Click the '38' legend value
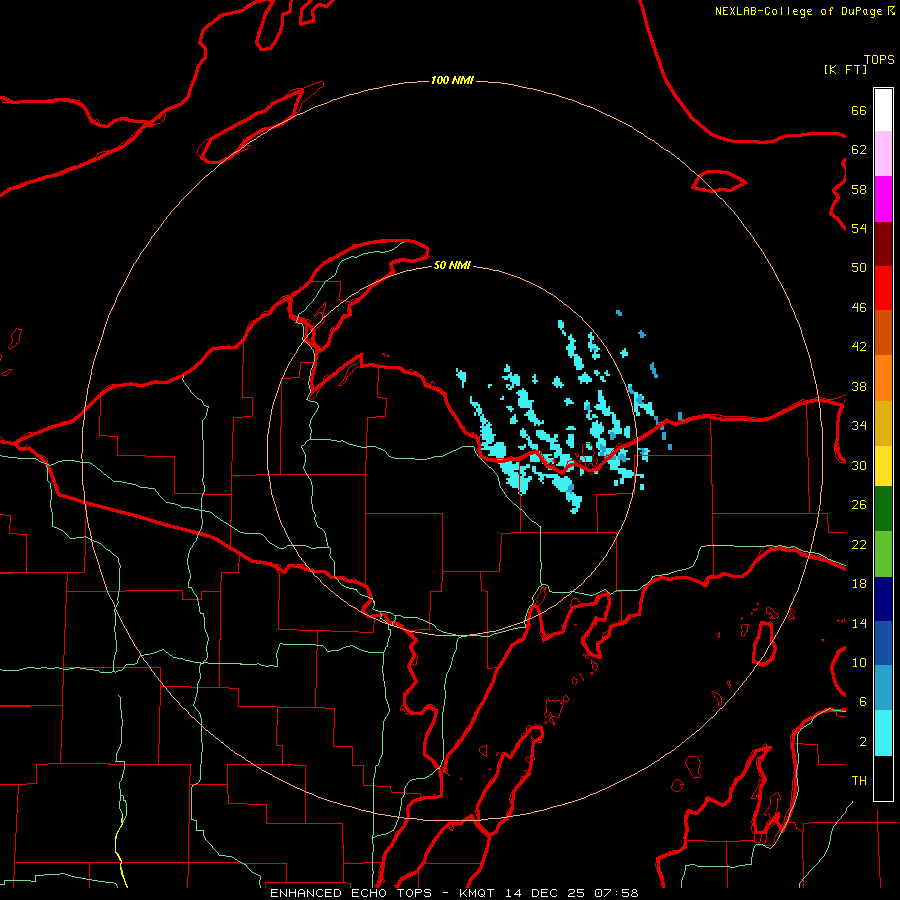900x900 pixels. (859, 386)
